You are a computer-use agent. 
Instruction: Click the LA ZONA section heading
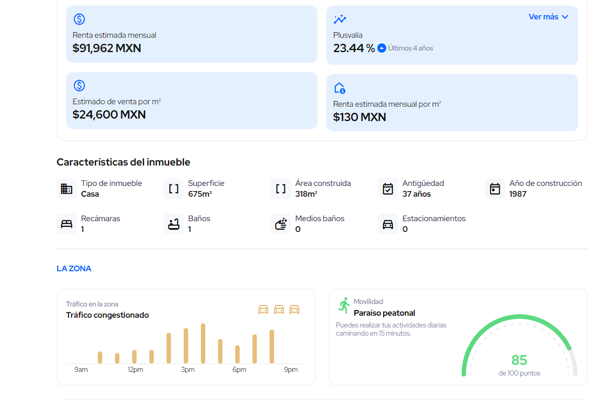tap(74, 268)
